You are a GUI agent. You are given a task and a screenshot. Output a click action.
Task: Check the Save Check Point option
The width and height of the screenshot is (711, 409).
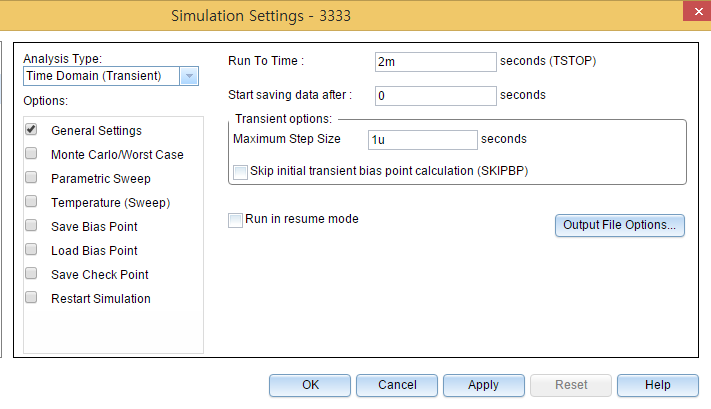31,274
